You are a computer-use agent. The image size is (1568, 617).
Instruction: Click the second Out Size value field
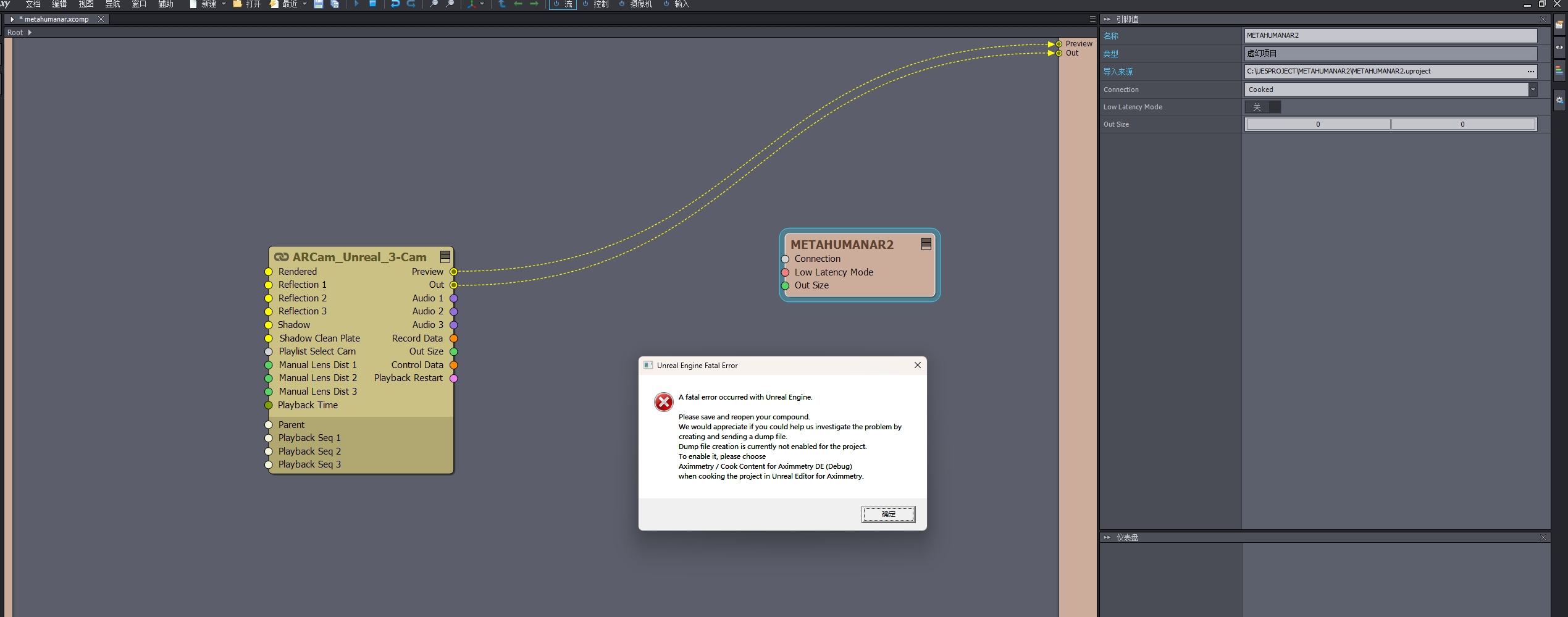[1462, 124]
